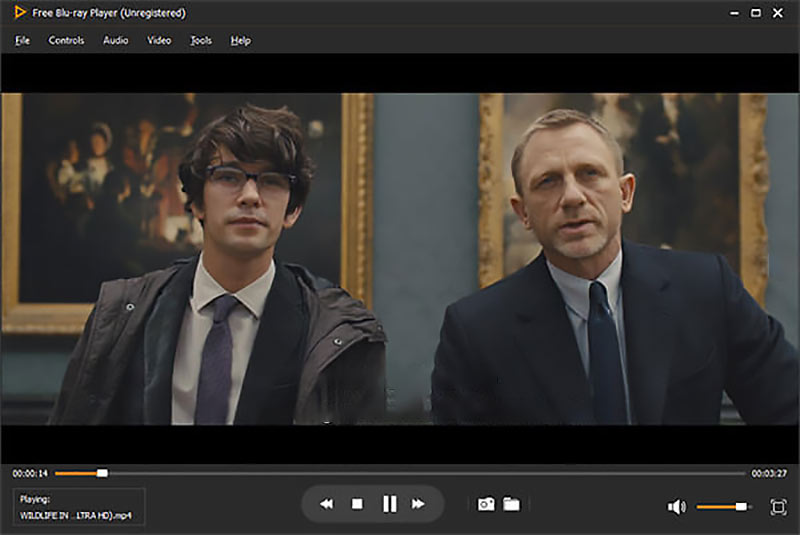Toggle fullscreen mode
This screenshot has height=535, width=800.
778,507
